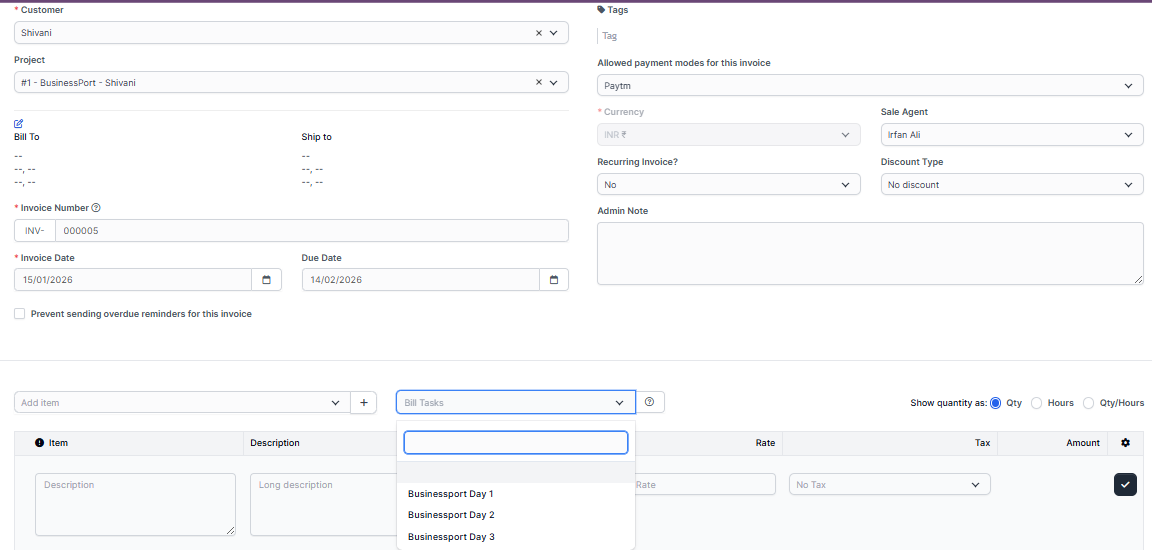Open the Due Date calendar picker

point(554,280)
